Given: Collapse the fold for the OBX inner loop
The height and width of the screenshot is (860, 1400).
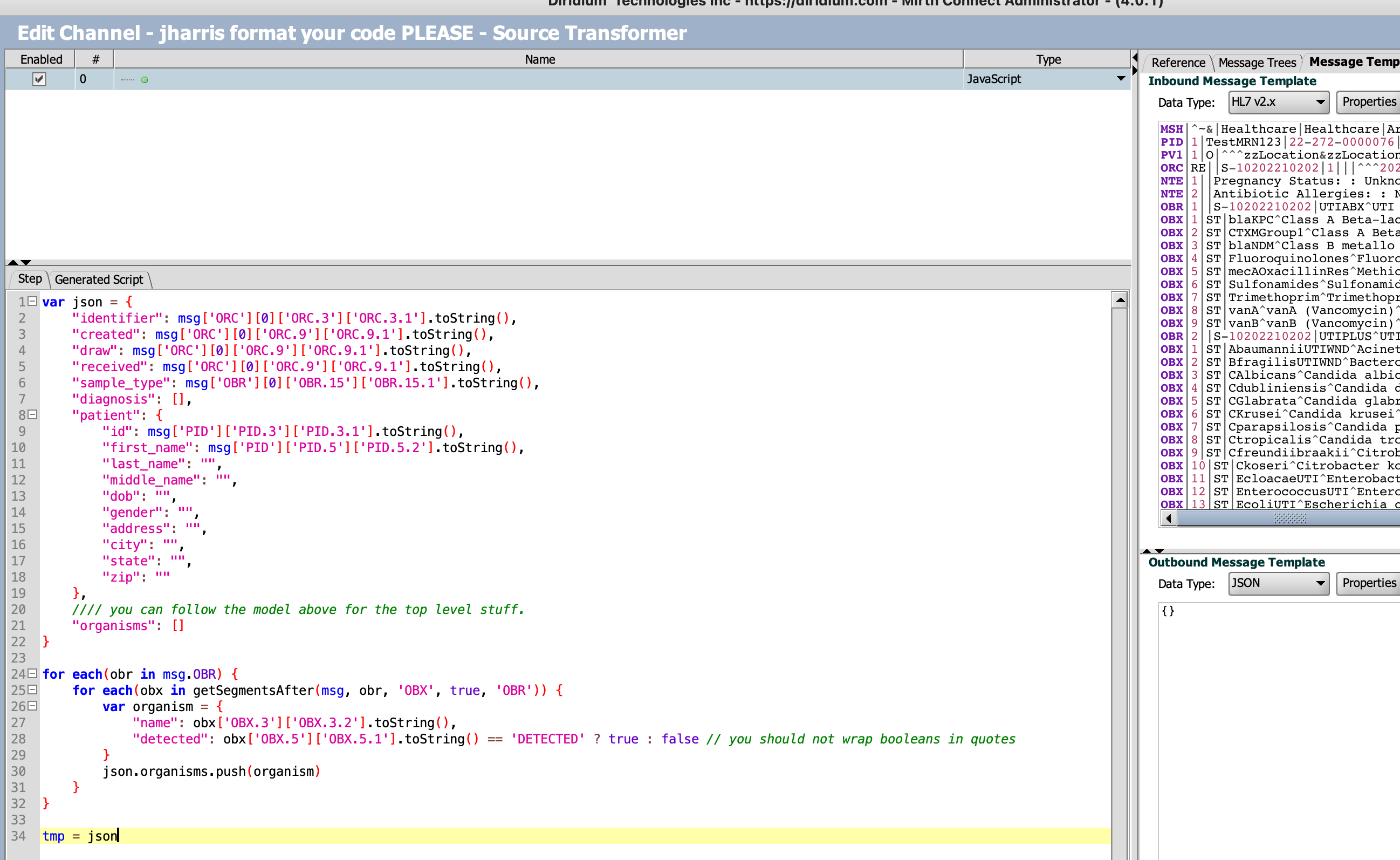Looking at the screenshot, I should pyautogui.click(x=32, y=690).
